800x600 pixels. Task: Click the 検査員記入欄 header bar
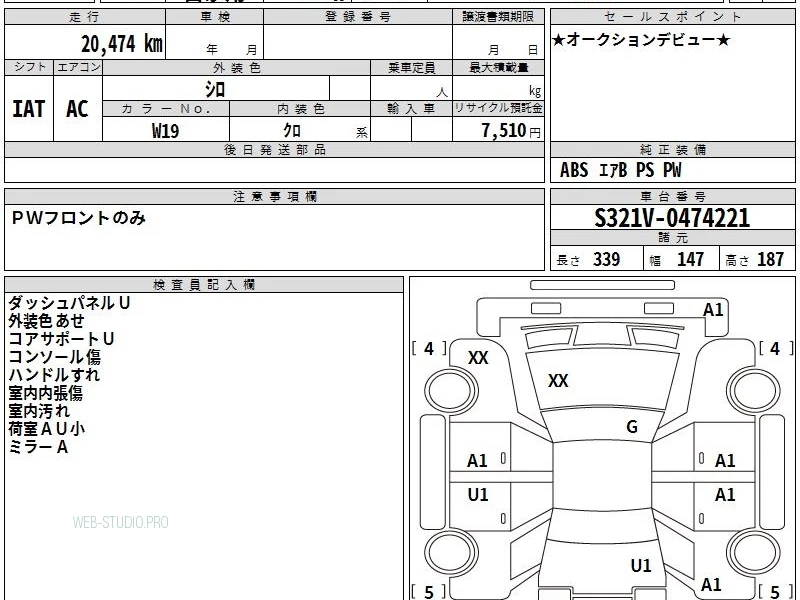pyautogui.click(x=204, y=285)
